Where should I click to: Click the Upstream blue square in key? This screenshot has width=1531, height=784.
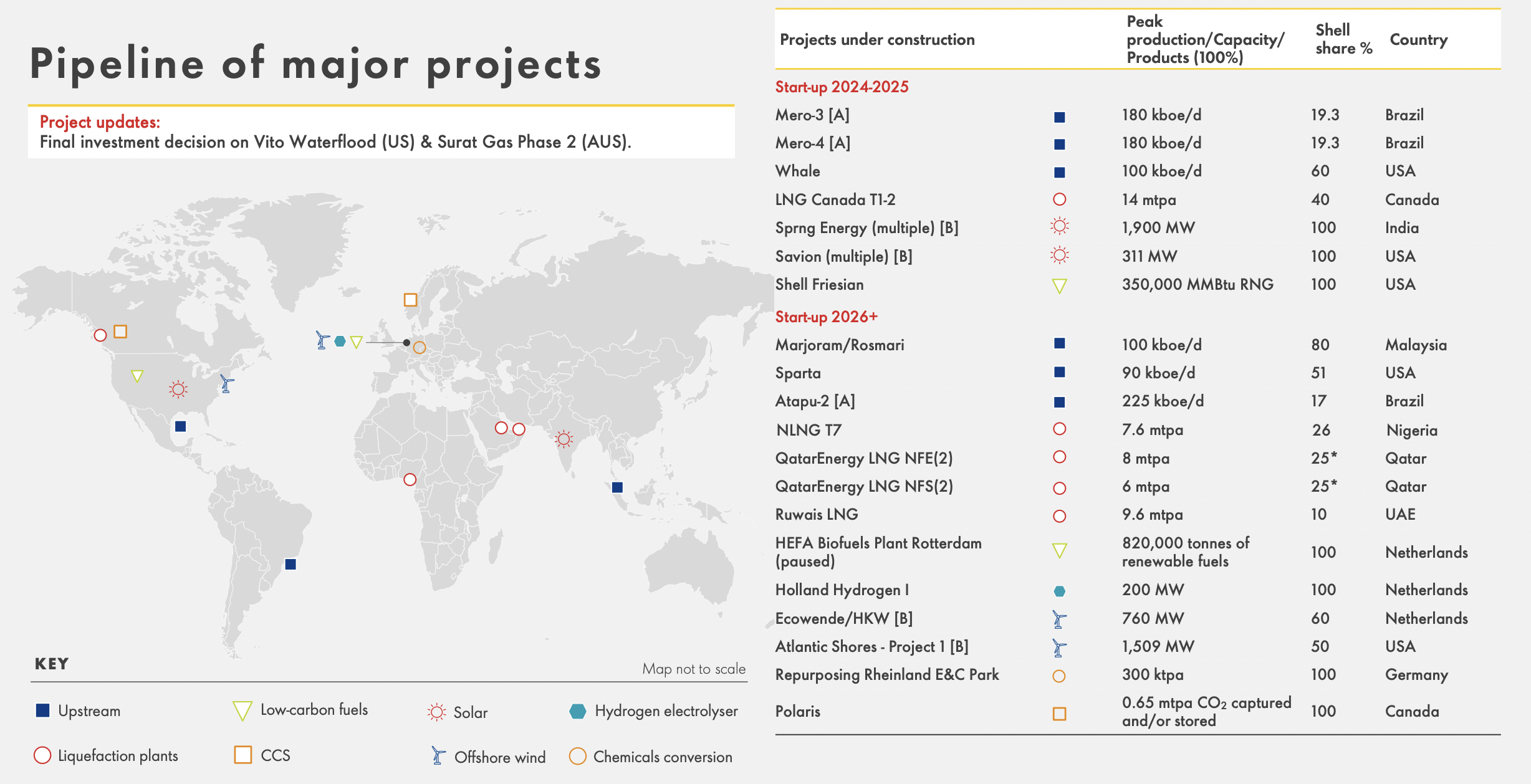click(x=42, y=710)
